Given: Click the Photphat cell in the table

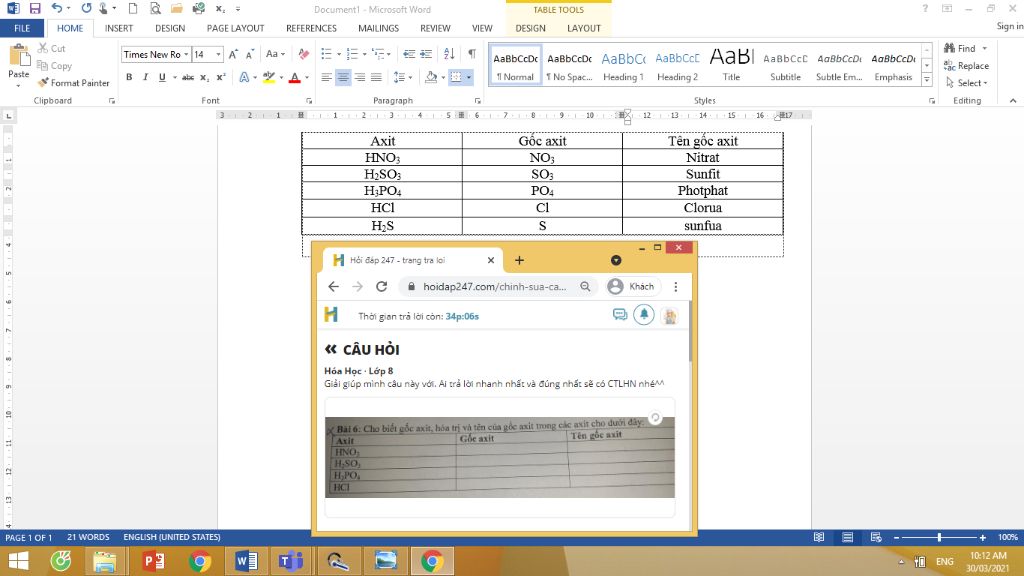Looking at the screenshot, I should 703,191.
